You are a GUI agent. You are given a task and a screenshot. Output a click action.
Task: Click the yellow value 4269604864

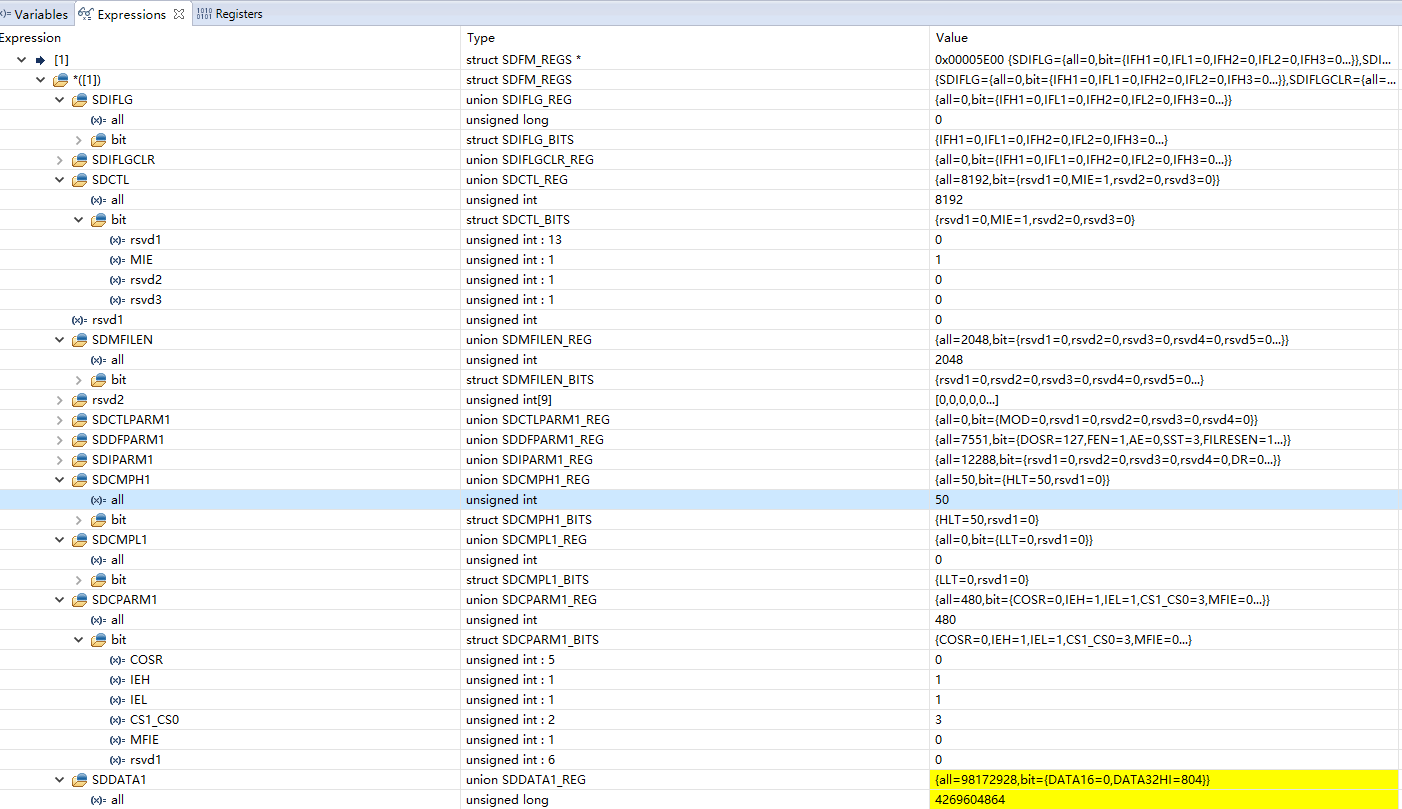[x=970, y=800]
